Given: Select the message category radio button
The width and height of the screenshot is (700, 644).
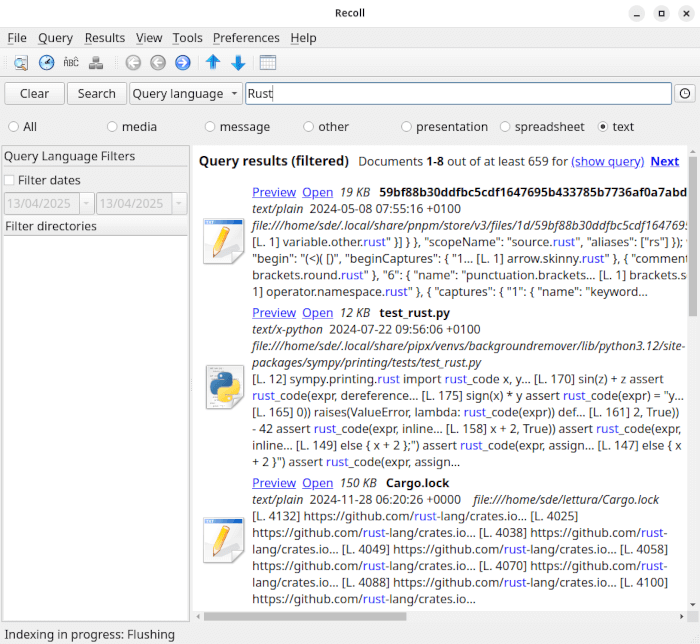Looking at the screenshot, I should click(210, 127).
